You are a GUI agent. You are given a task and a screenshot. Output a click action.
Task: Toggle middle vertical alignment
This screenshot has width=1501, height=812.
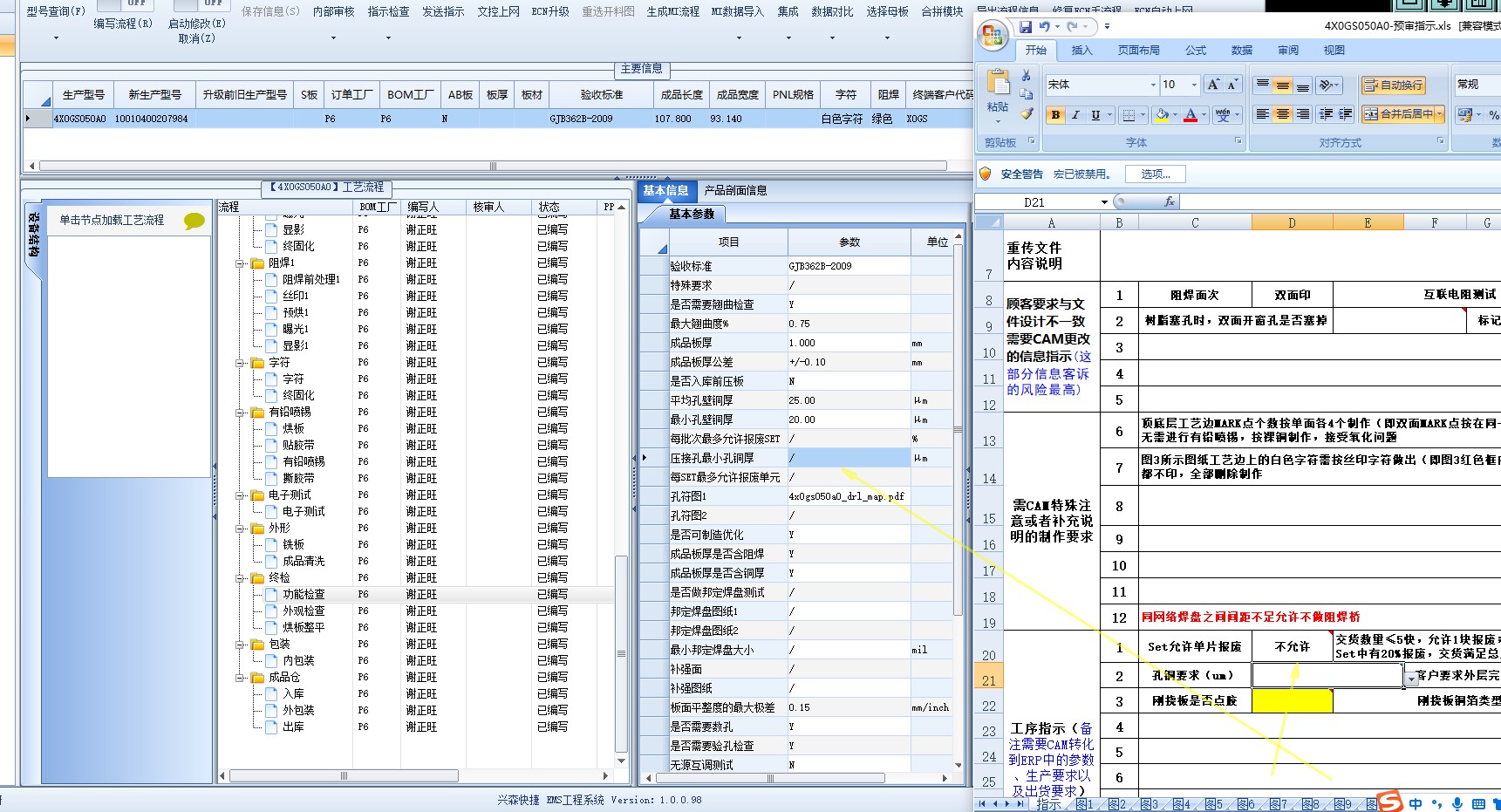tap(1282, 85)
